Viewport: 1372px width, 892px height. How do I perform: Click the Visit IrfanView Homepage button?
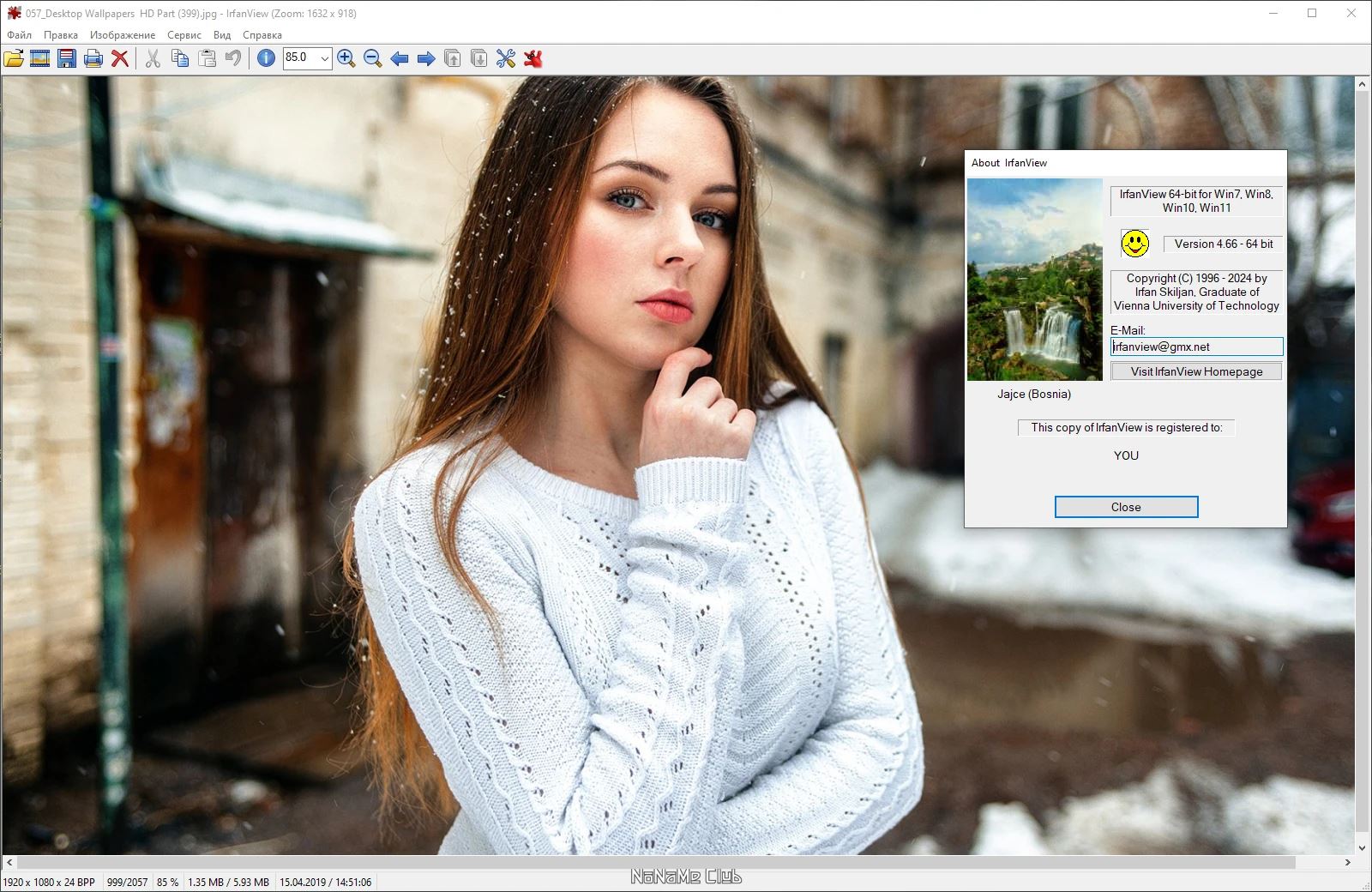(x=1196, y=371)
